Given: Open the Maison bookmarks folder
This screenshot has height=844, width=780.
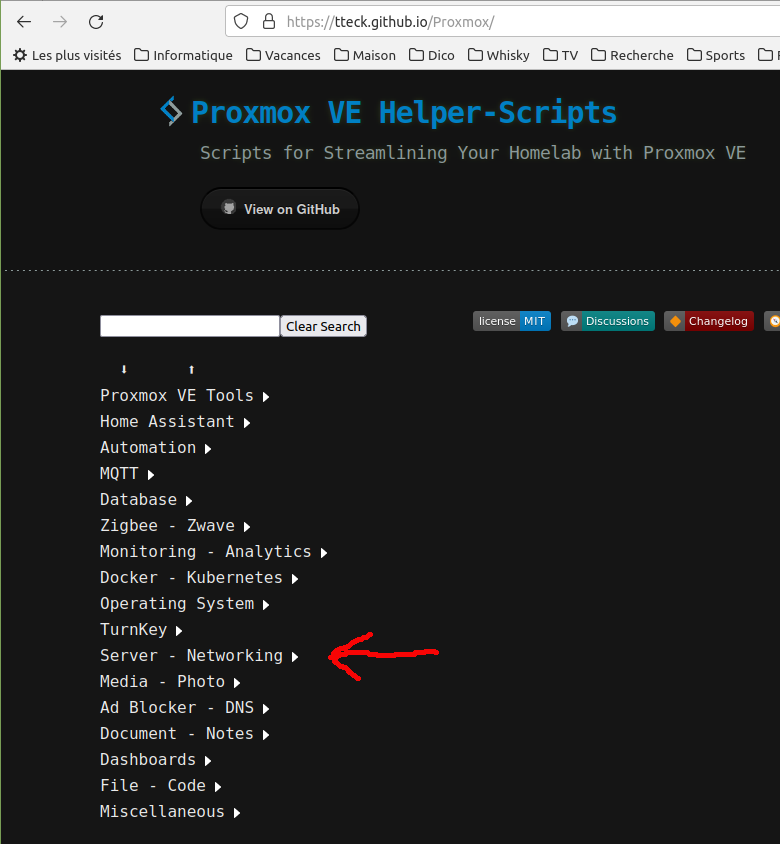Looking at the screenshot, I should point(365,55).
